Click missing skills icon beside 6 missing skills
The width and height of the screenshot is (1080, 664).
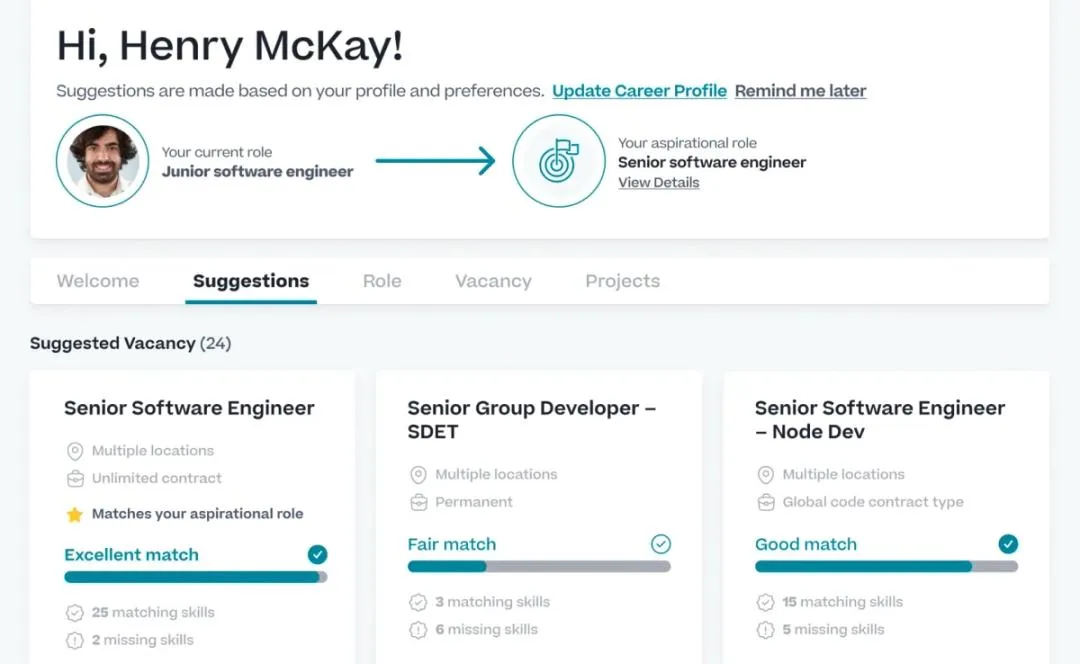pyautogui.click(x=417, y=630)
